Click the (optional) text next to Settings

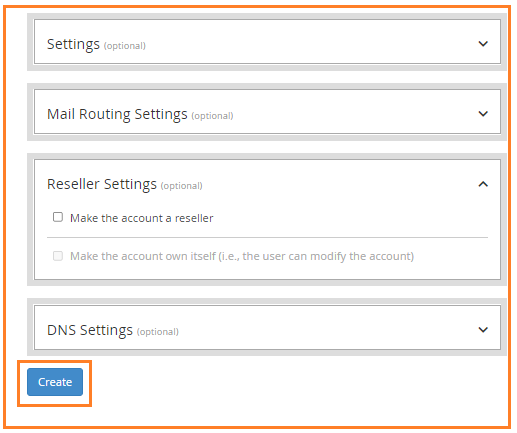tap(125, 46)
